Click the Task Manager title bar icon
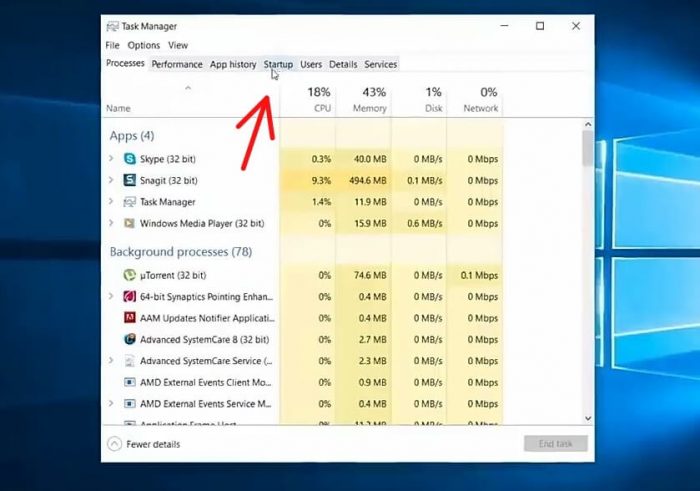Image resolution: width=700 pixels, height=491 pixels. pyautogui.click(x=112, y=26)
